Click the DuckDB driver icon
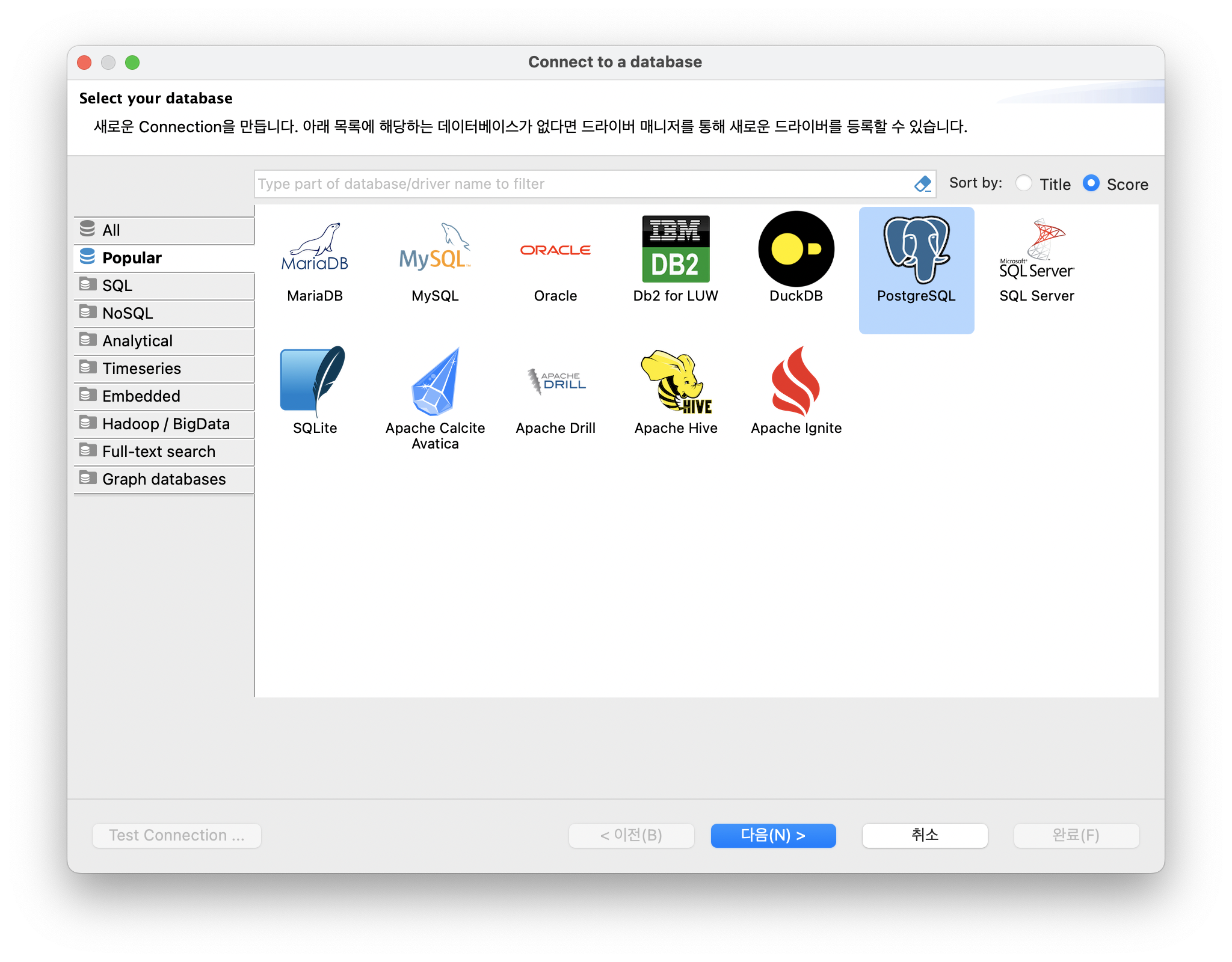 click(796, 249)
